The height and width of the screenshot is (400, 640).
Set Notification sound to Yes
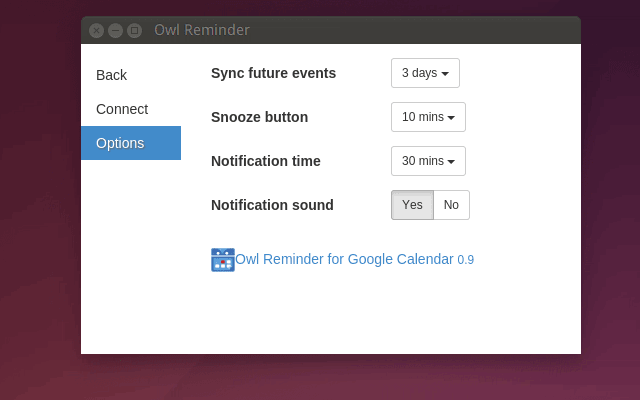412,205
